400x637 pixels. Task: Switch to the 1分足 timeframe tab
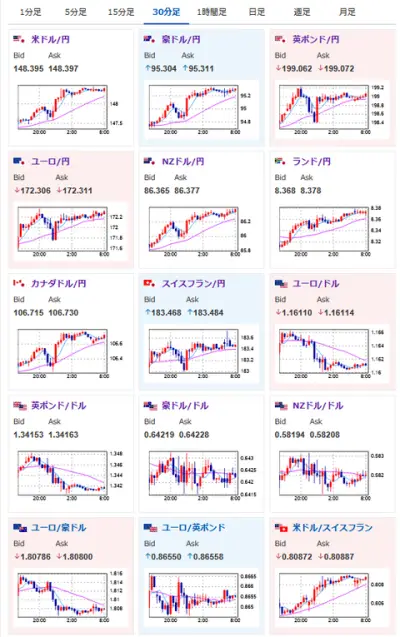pyautogui.click(x=31, y=12)
